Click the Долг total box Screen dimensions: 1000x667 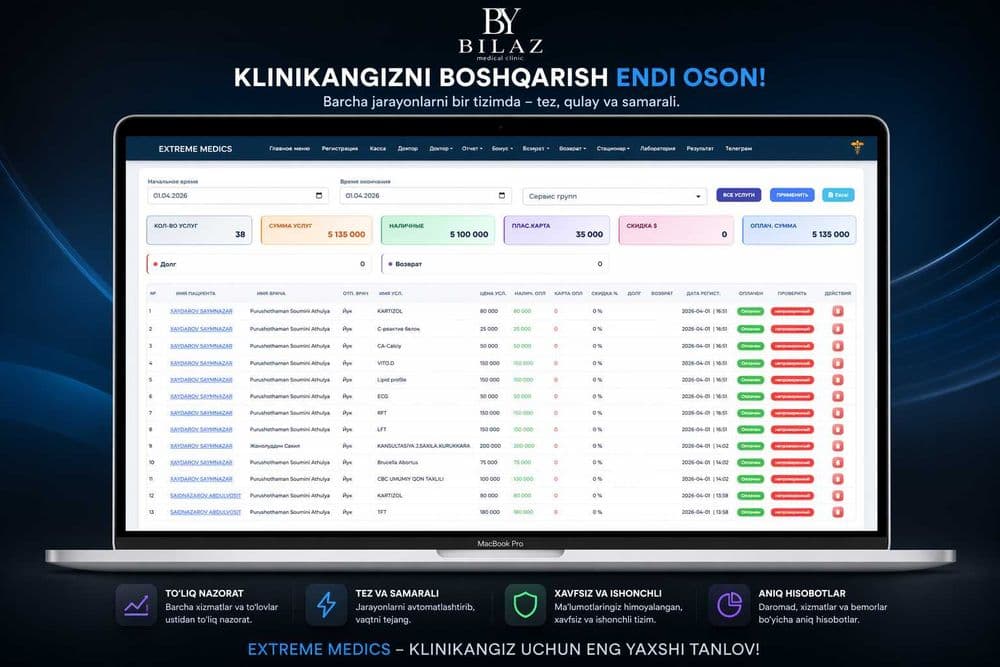point(259,264)
